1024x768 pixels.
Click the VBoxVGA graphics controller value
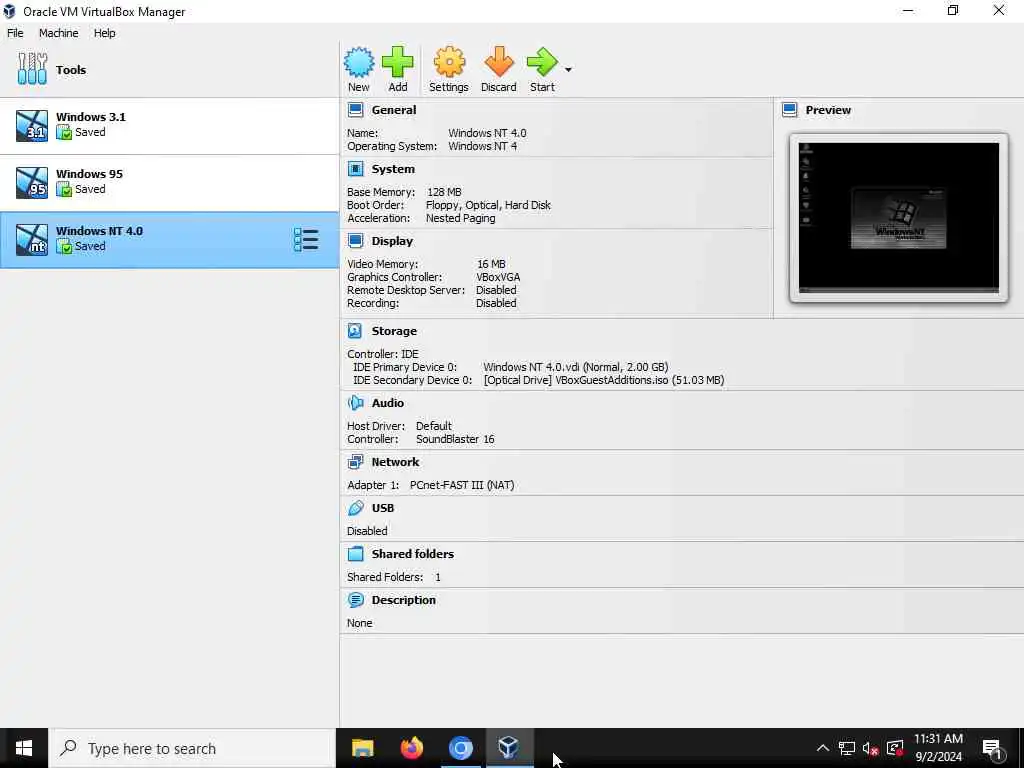(x=498, y=277)
